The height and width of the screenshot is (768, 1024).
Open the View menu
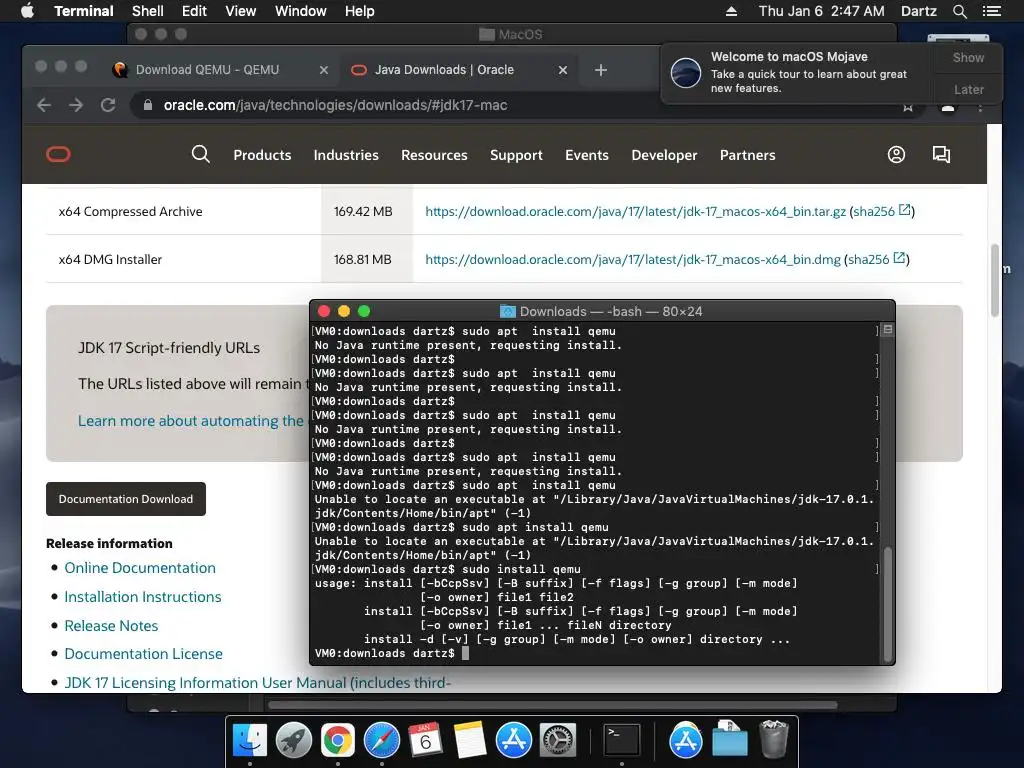pos(240,11)
